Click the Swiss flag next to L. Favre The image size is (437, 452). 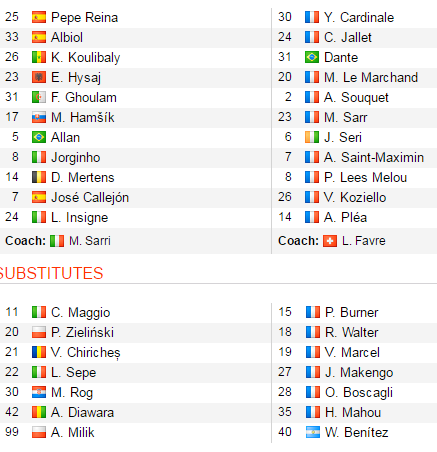[x=330, y=241]
